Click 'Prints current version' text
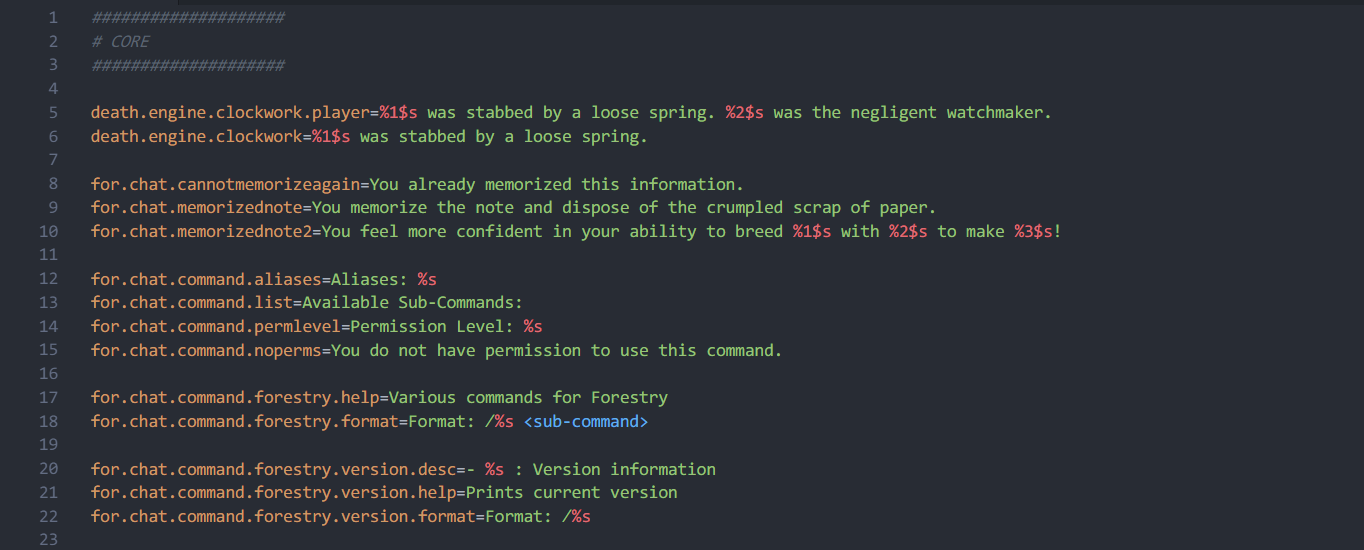The width and height of the screenshot is (1364, 550). tap(571, 493)
